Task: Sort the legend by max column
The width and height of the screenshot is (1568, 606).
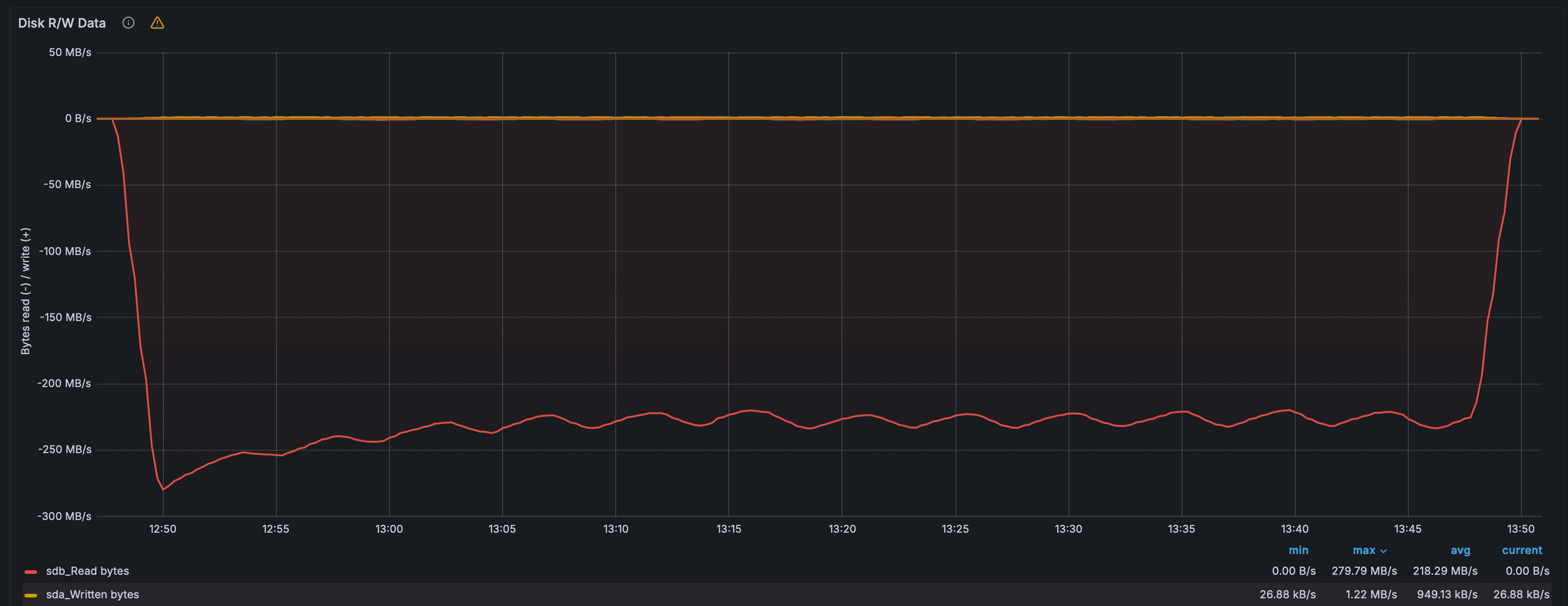Action: 1364,550
